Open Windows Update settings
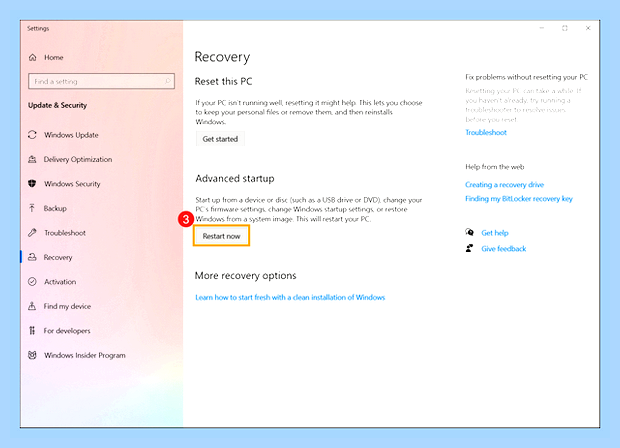Viewport: 620px width, 448px height. pyautogui.click(x=71, y=135)
